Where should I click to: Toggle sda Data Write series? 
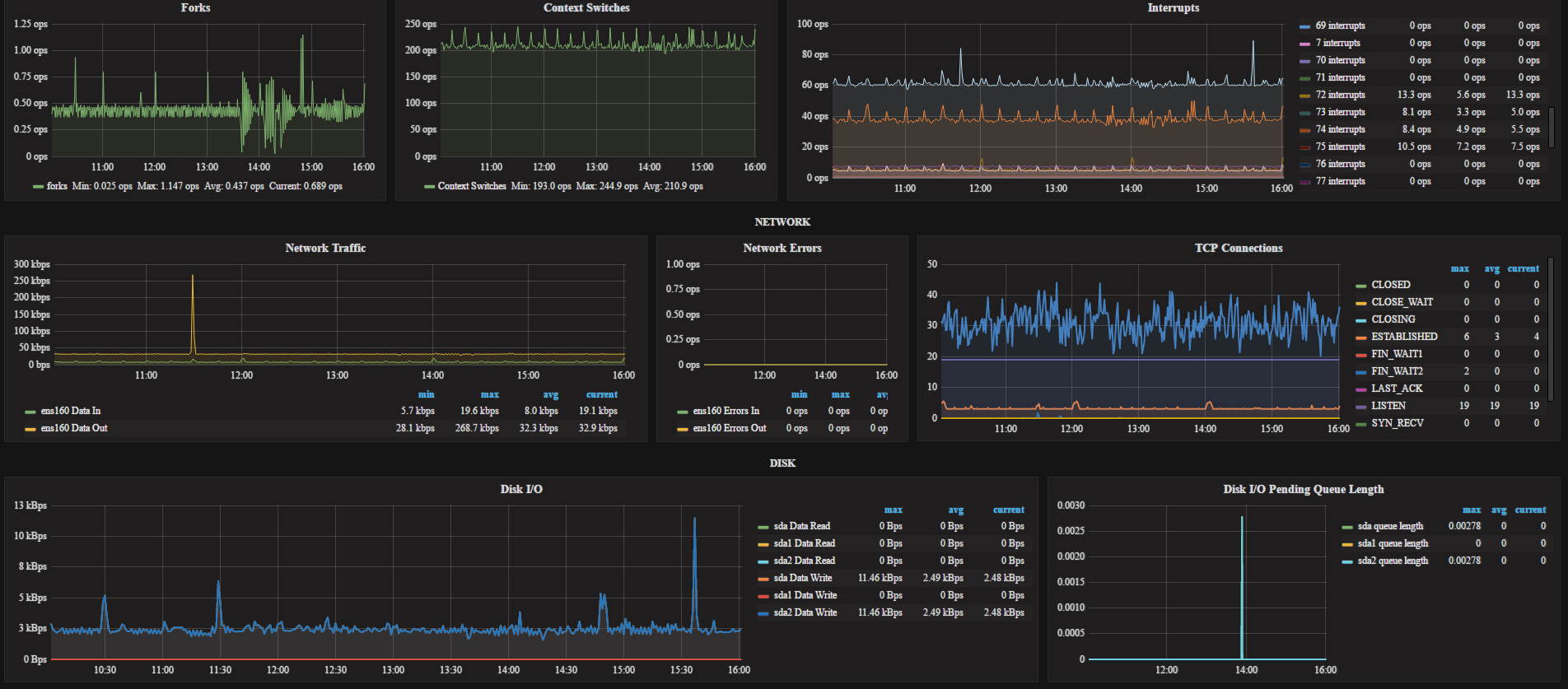click(x=803, y=578)
